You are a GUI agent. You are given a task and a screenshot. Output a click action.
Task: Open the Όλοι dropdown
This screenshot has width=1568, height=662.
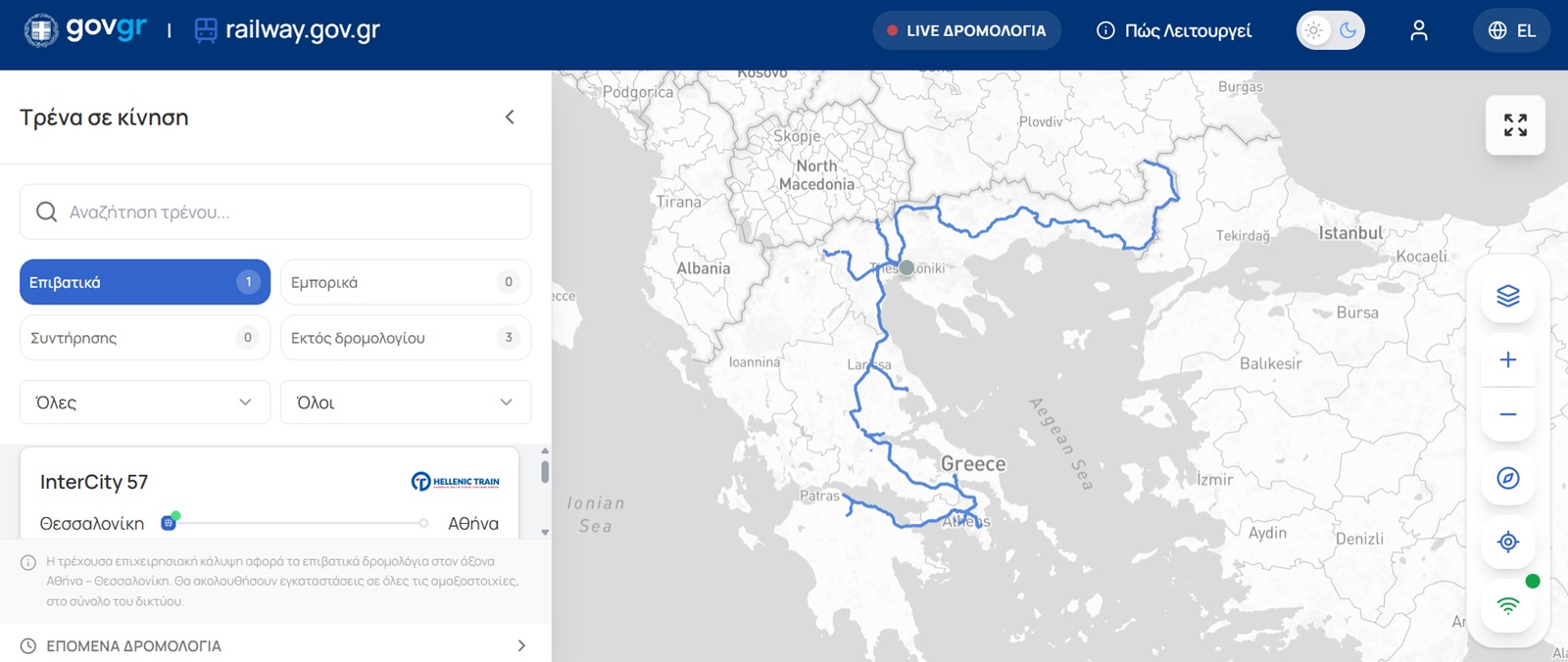tap(405, 402)
